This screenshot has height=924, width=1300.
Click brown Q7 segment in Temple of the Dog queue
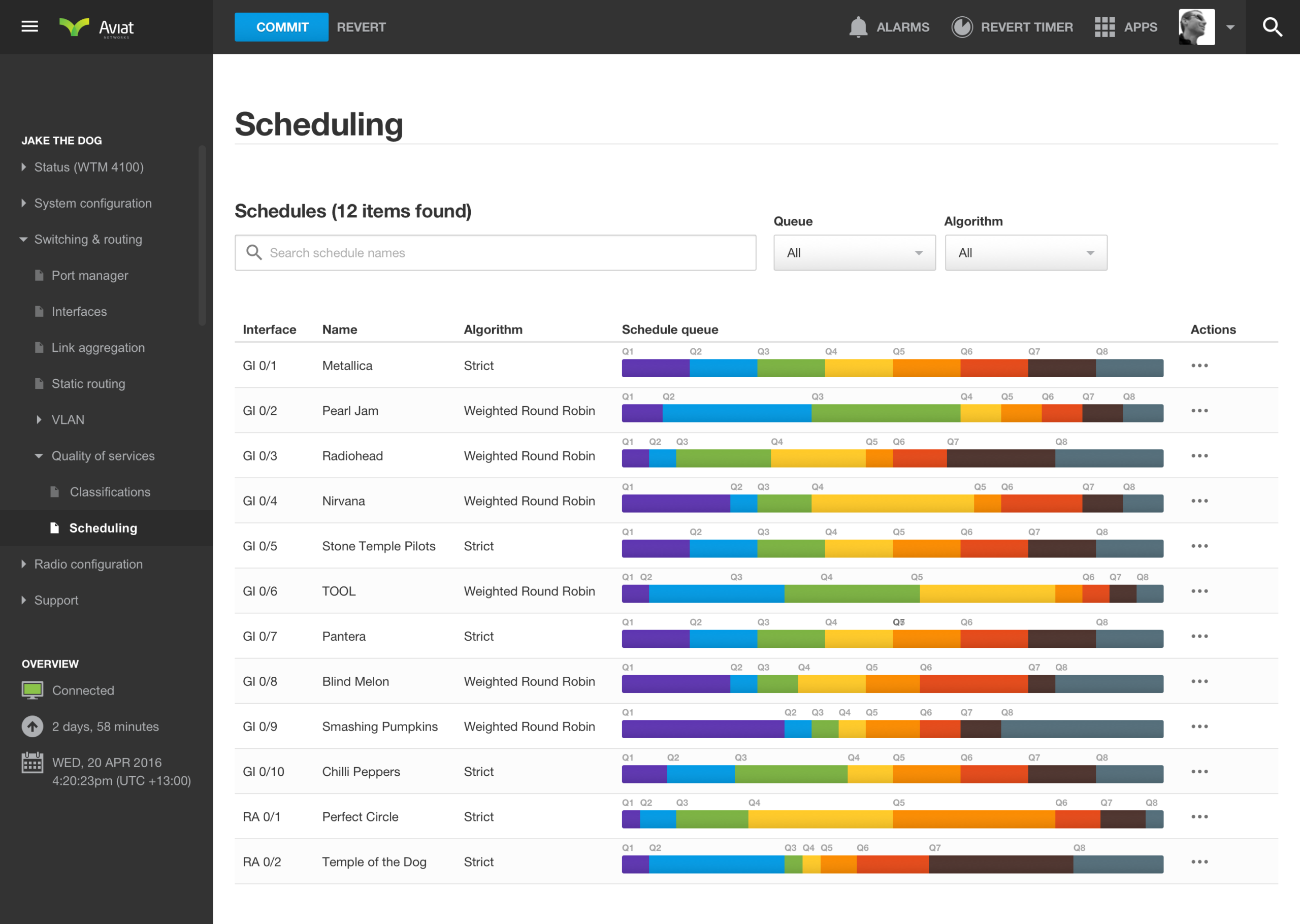1001,864
